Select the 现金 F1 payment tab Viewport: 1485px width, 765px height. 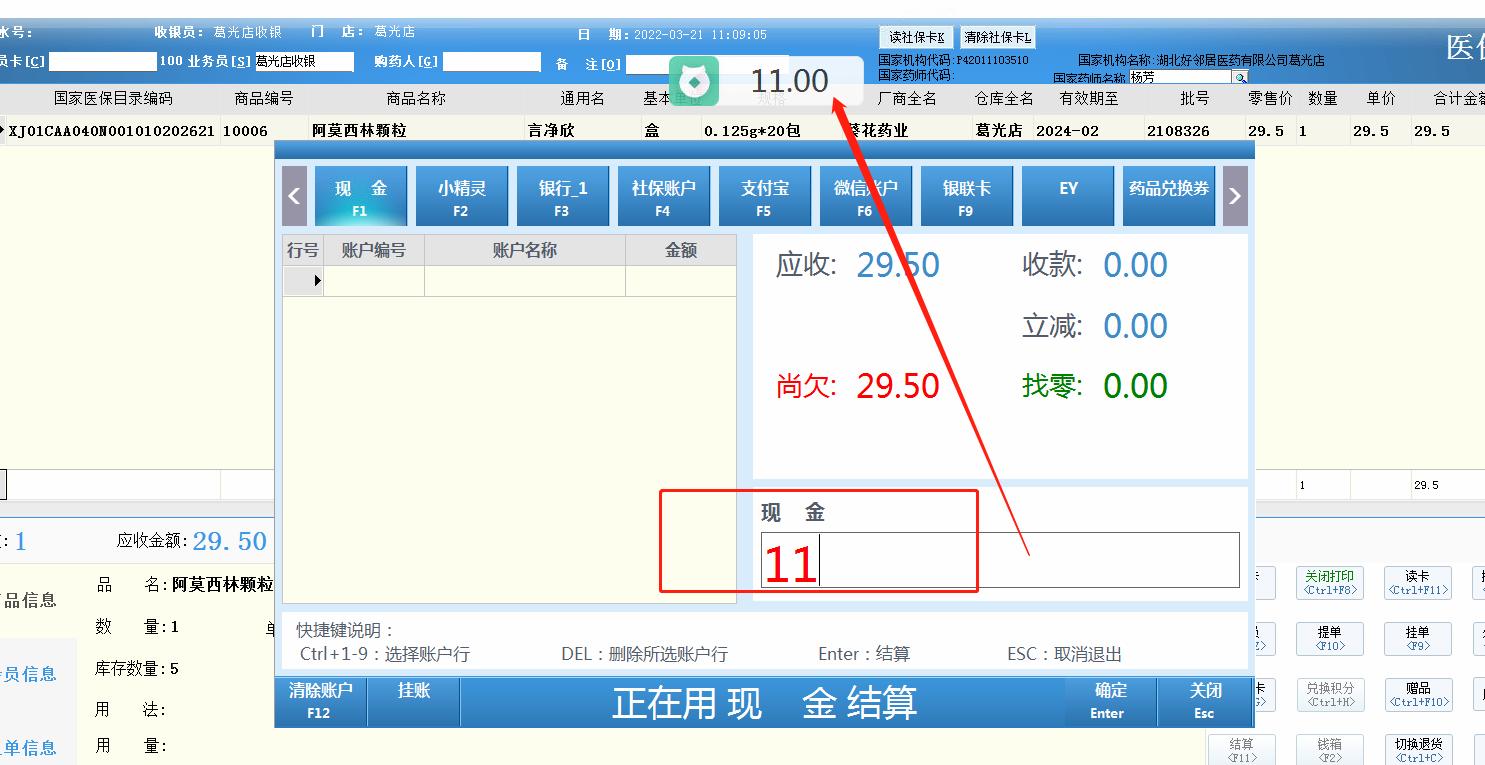pyautogui.click(x=360, y=196)
